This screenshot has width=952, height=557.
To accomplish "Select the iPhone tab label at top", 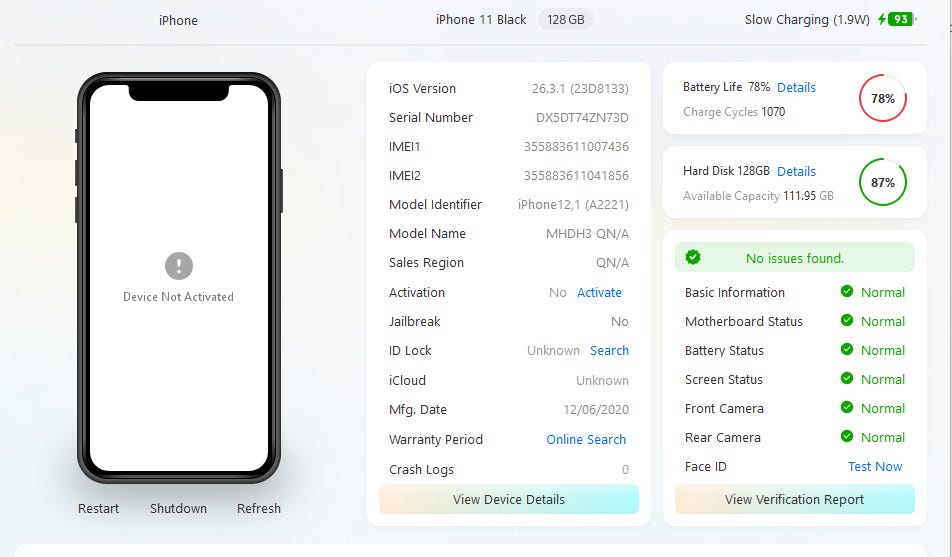I will 178,20.
